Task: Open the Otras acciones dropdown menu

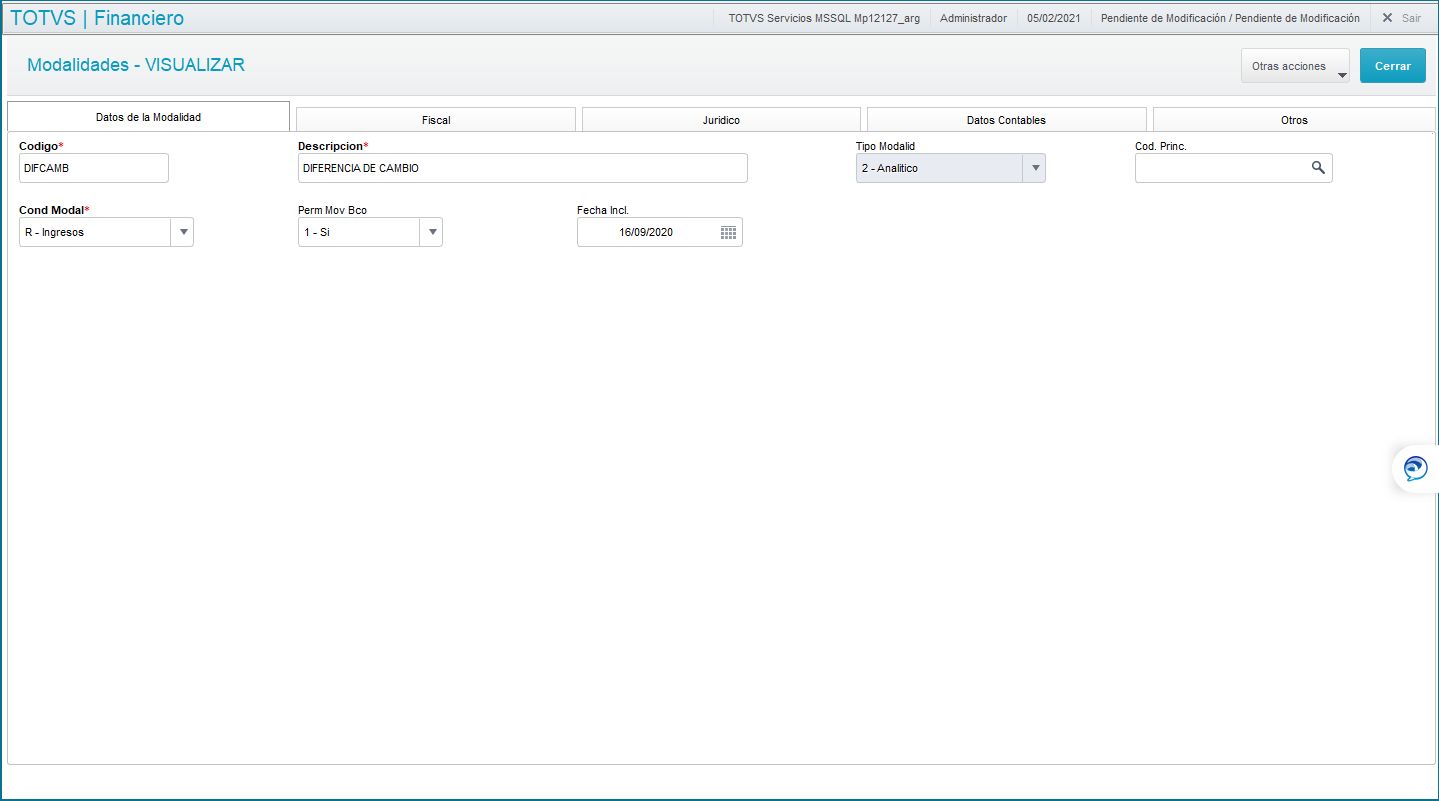Action: pos(1295,66)
